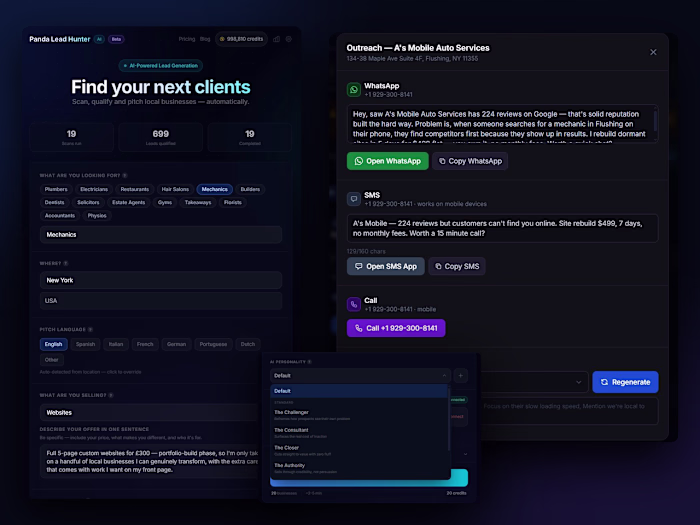Select the Solicitors category chip
This screenshot has height=525, width=700.
click(88, 203)
